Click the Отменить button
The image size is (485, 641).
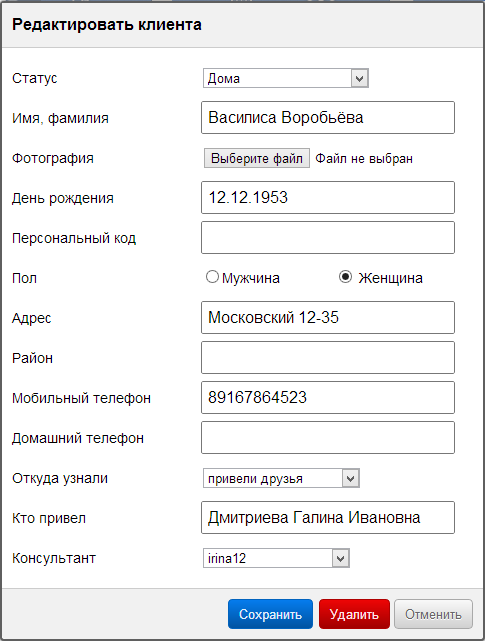coord(433,614)
